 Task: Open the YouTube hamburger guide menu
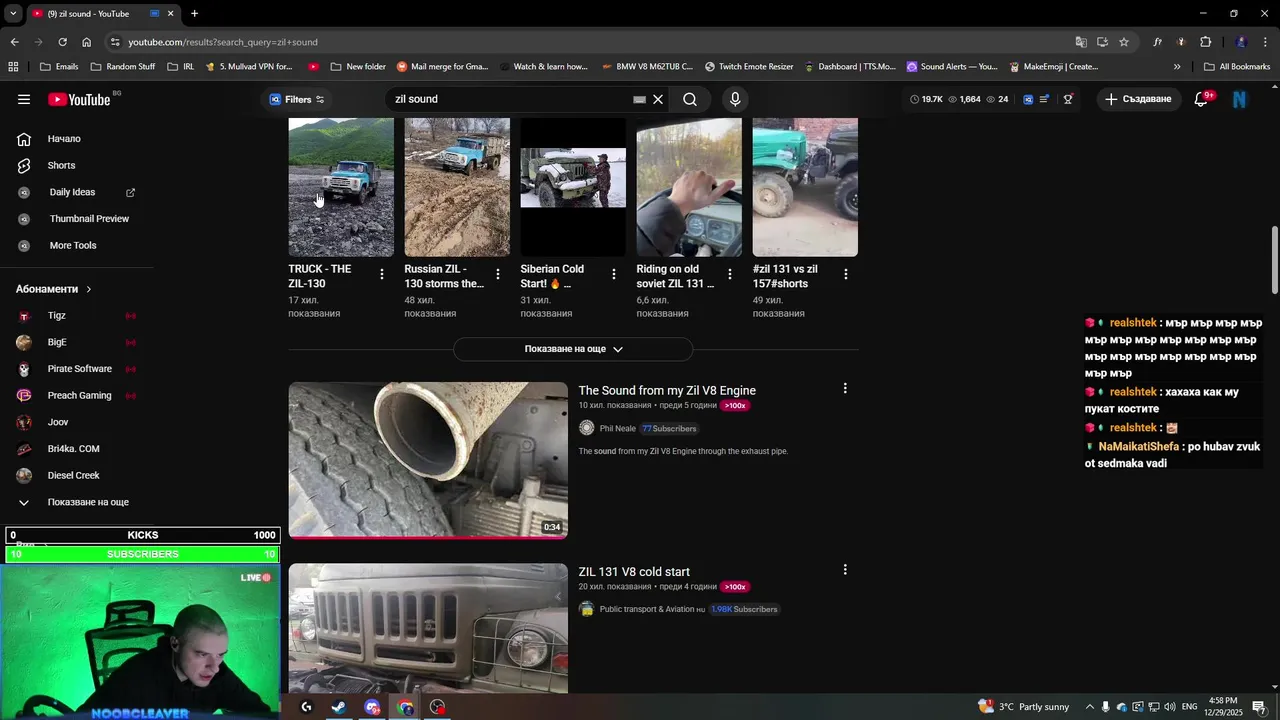point(24,99)
